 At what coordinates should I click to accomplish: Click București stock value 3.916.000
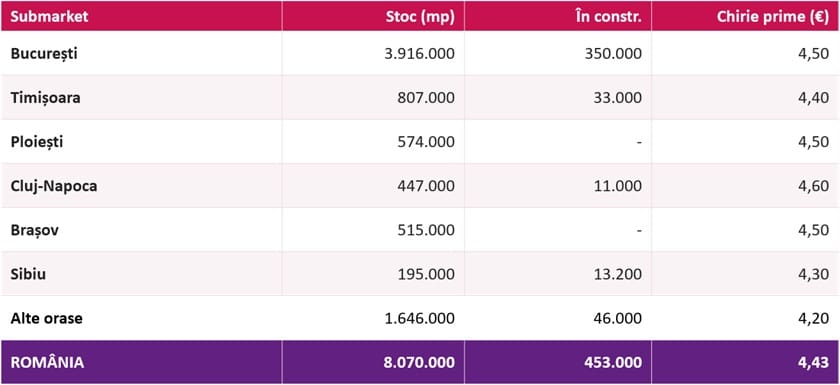tap(419, 54)
